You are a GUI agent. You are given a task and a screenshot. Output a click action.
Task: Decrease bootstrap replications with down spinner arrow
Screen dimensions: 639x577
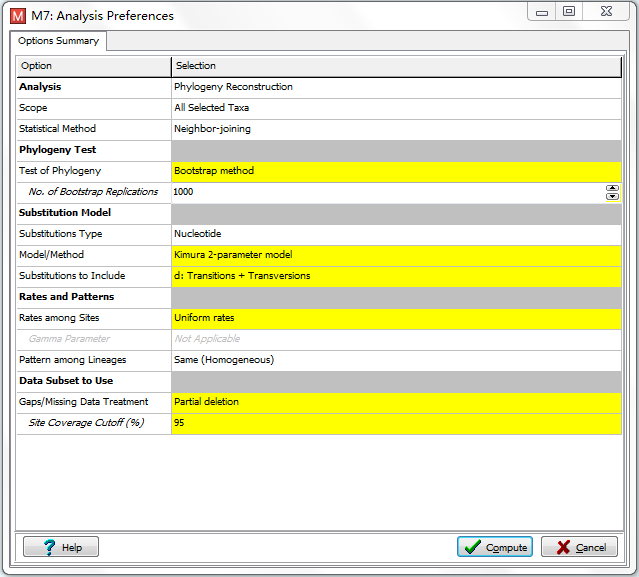click(x=612, y=196)
